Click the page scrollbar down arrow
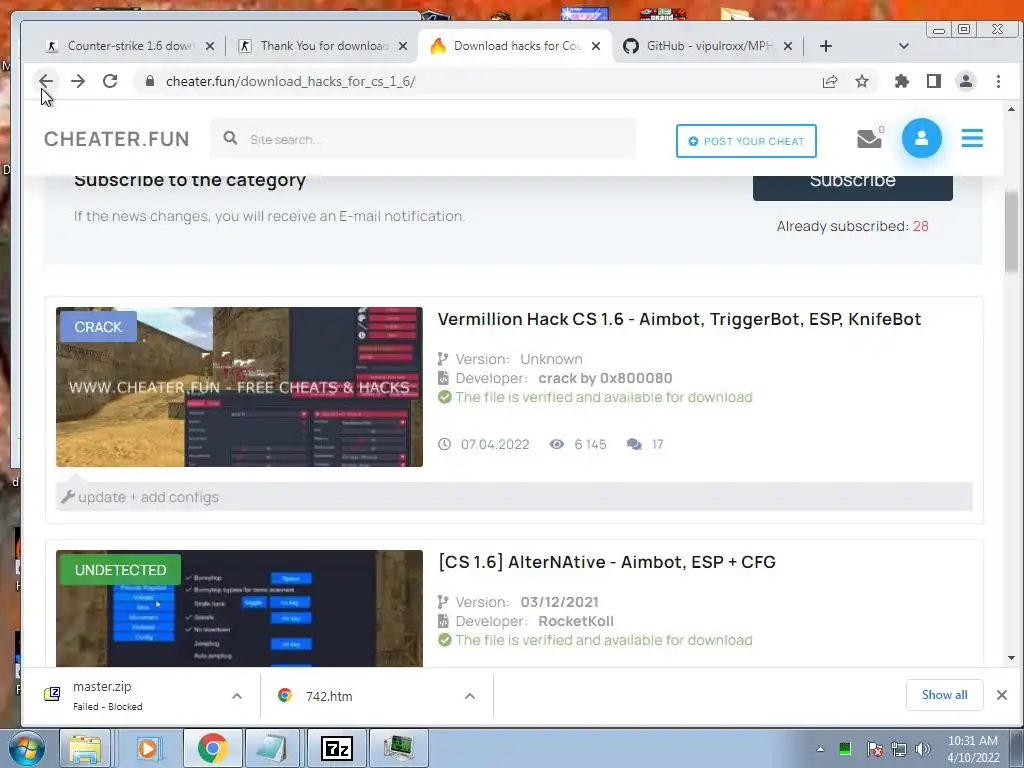 pos(1012,658)
